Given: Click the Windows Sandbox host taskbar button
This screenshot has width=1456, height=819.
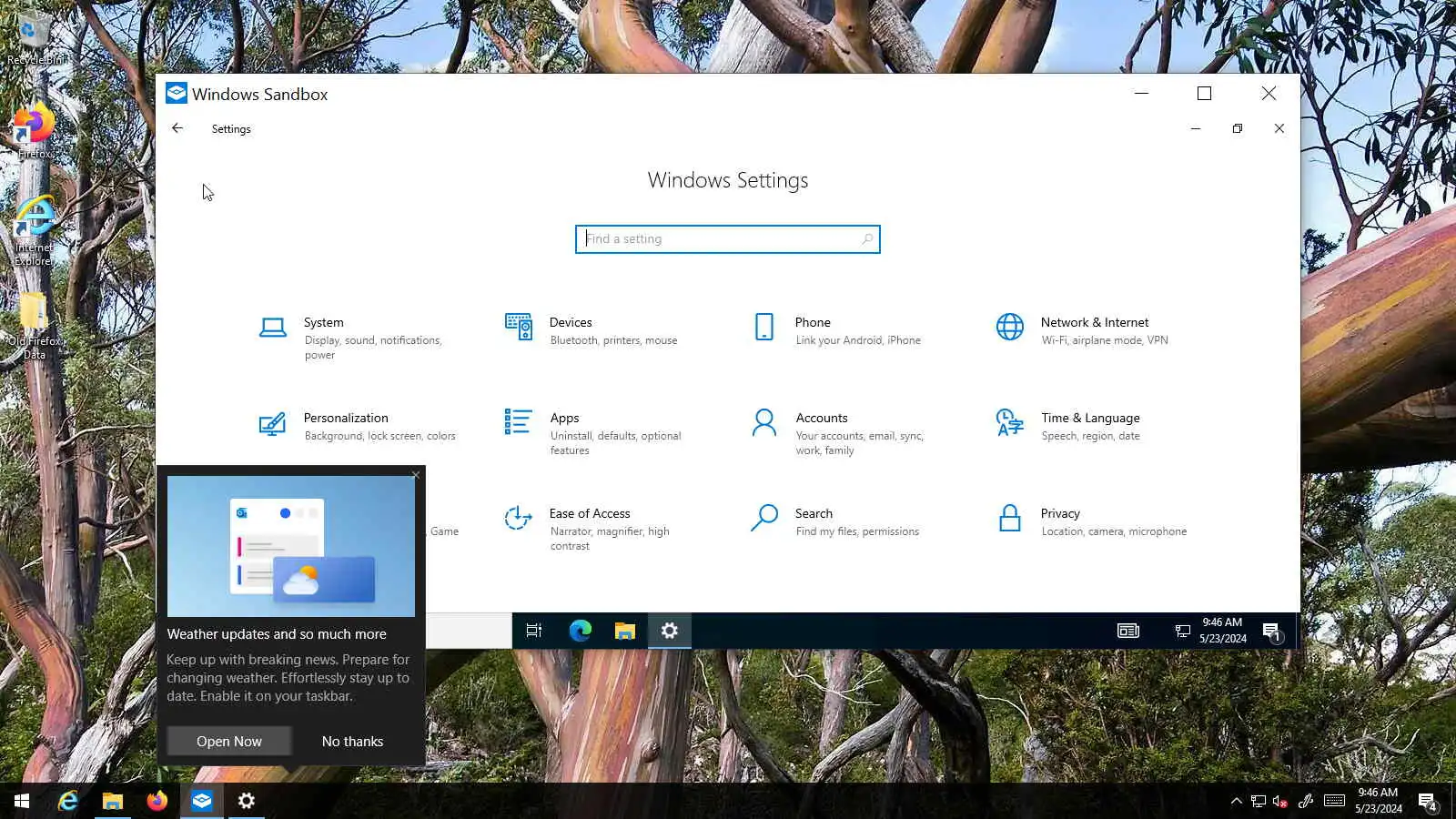Looking at the screenshot, I should point(202,801).
